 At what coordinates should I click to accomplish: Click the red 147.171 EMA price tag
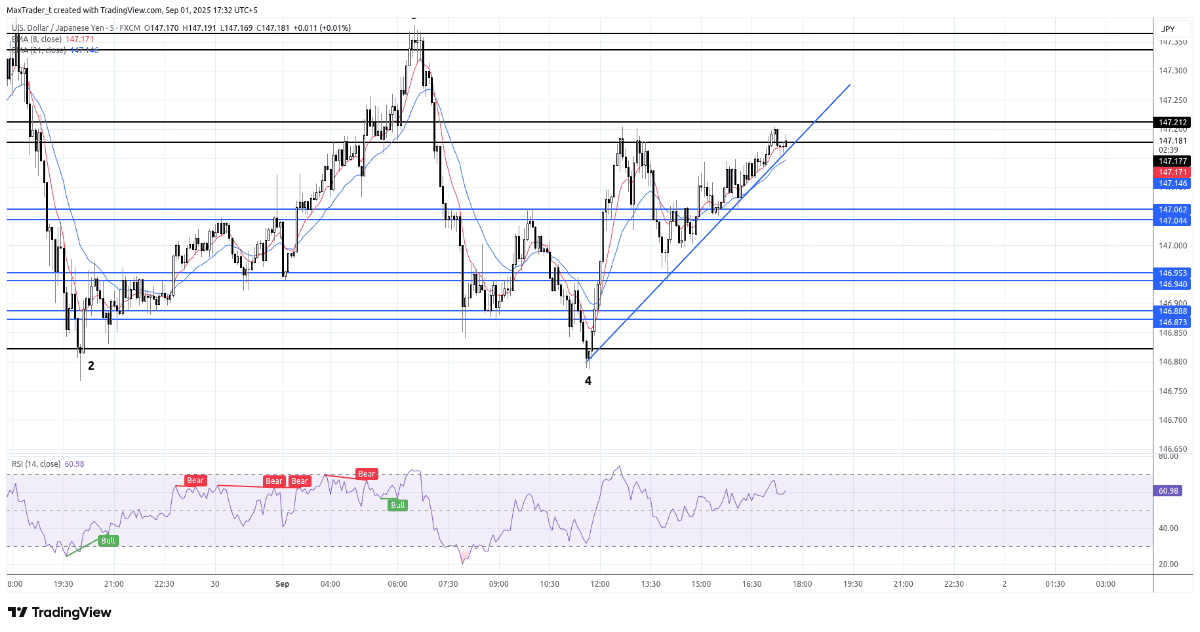point(1173,172)
